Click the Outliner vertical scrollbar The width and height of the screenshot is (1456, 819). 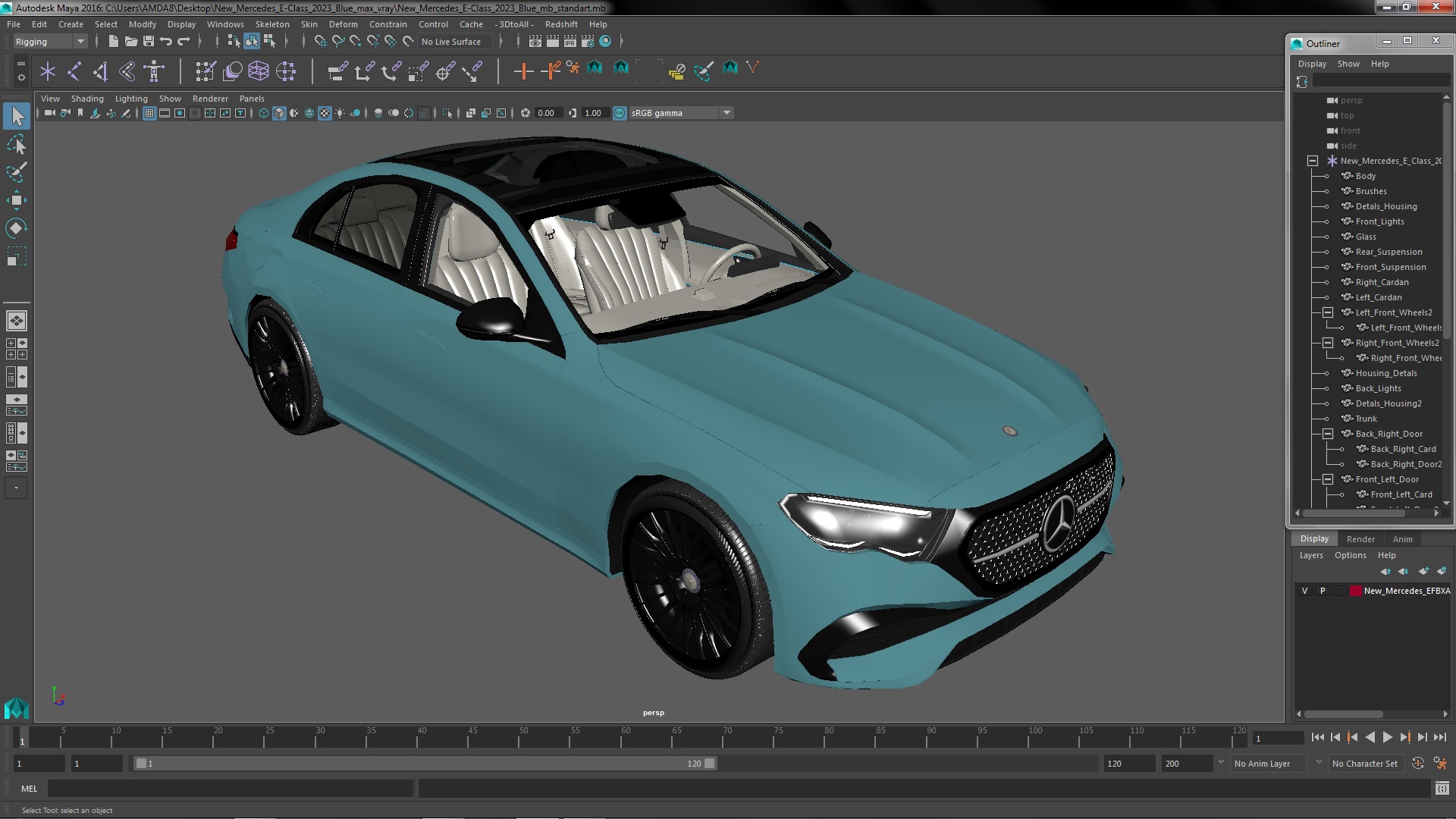click(1446, 220)
